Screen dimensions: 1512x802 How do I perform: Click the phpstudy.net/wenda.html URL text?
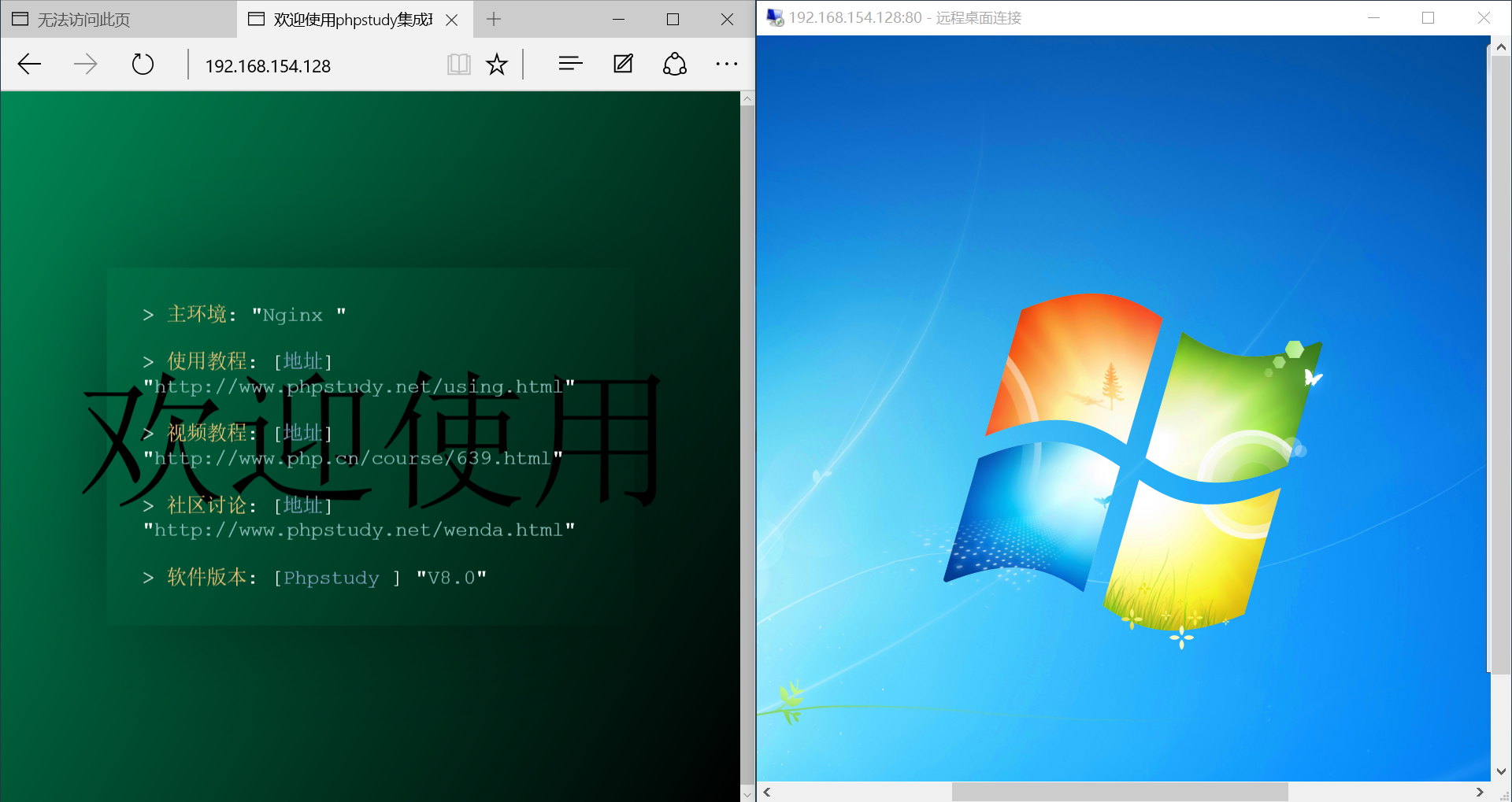click(359, 530)
